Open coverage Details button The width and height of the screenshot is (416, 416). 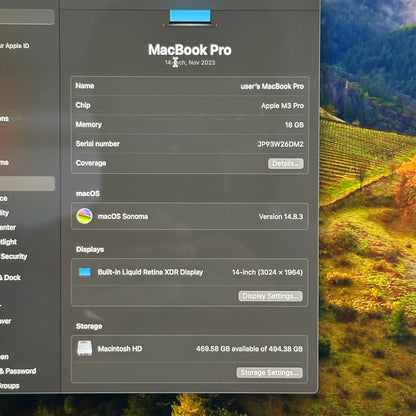tap(286, 163)
